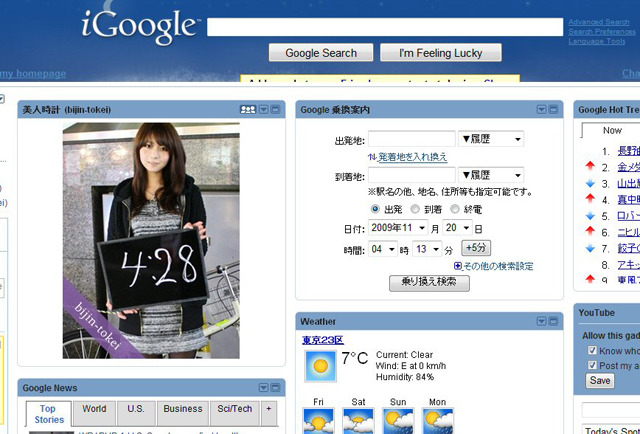Click the bijin-tokei clock photo

point(151,240)
